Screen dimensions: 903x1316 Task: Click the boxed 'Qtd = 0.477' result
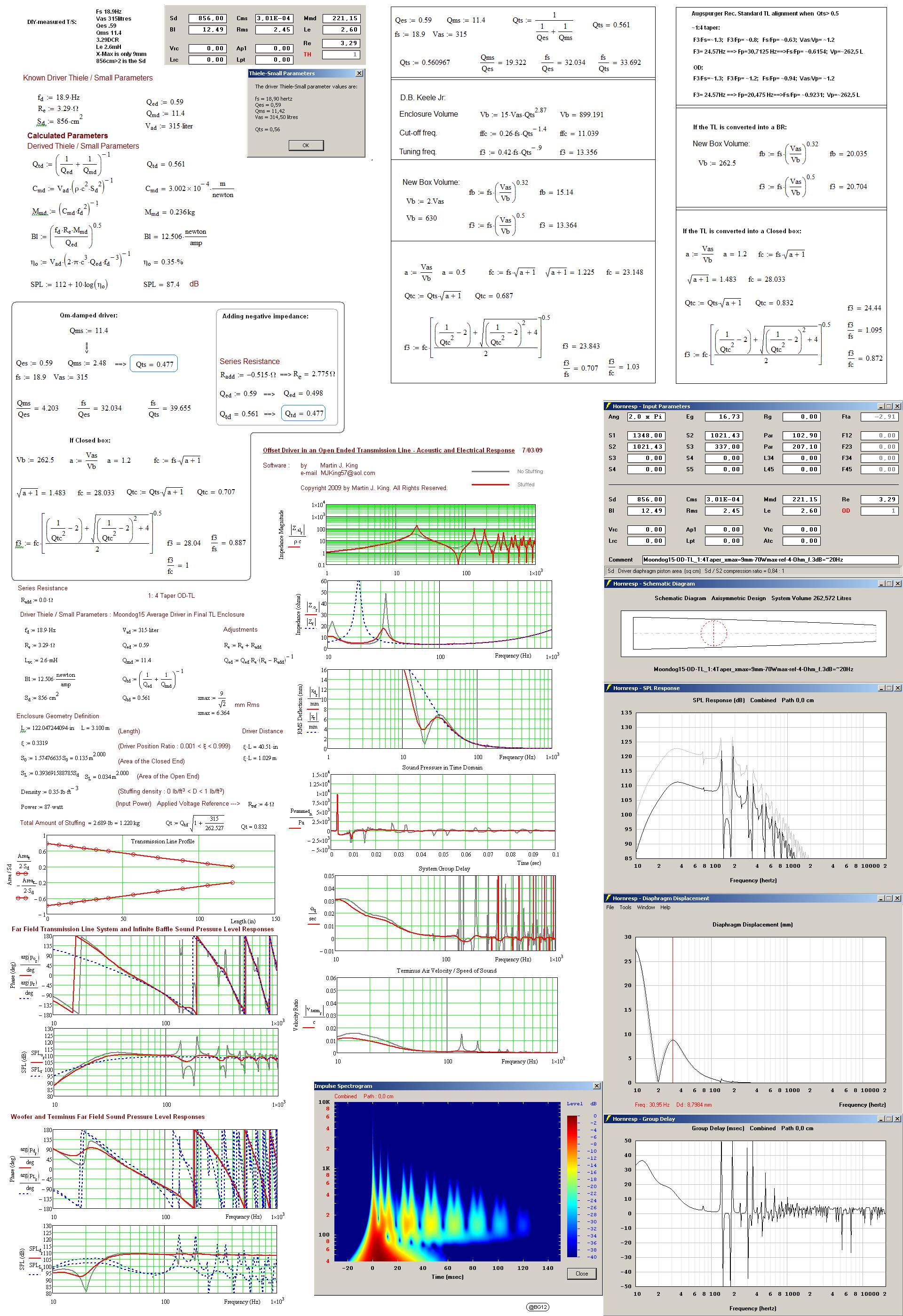tap(303, 413)
